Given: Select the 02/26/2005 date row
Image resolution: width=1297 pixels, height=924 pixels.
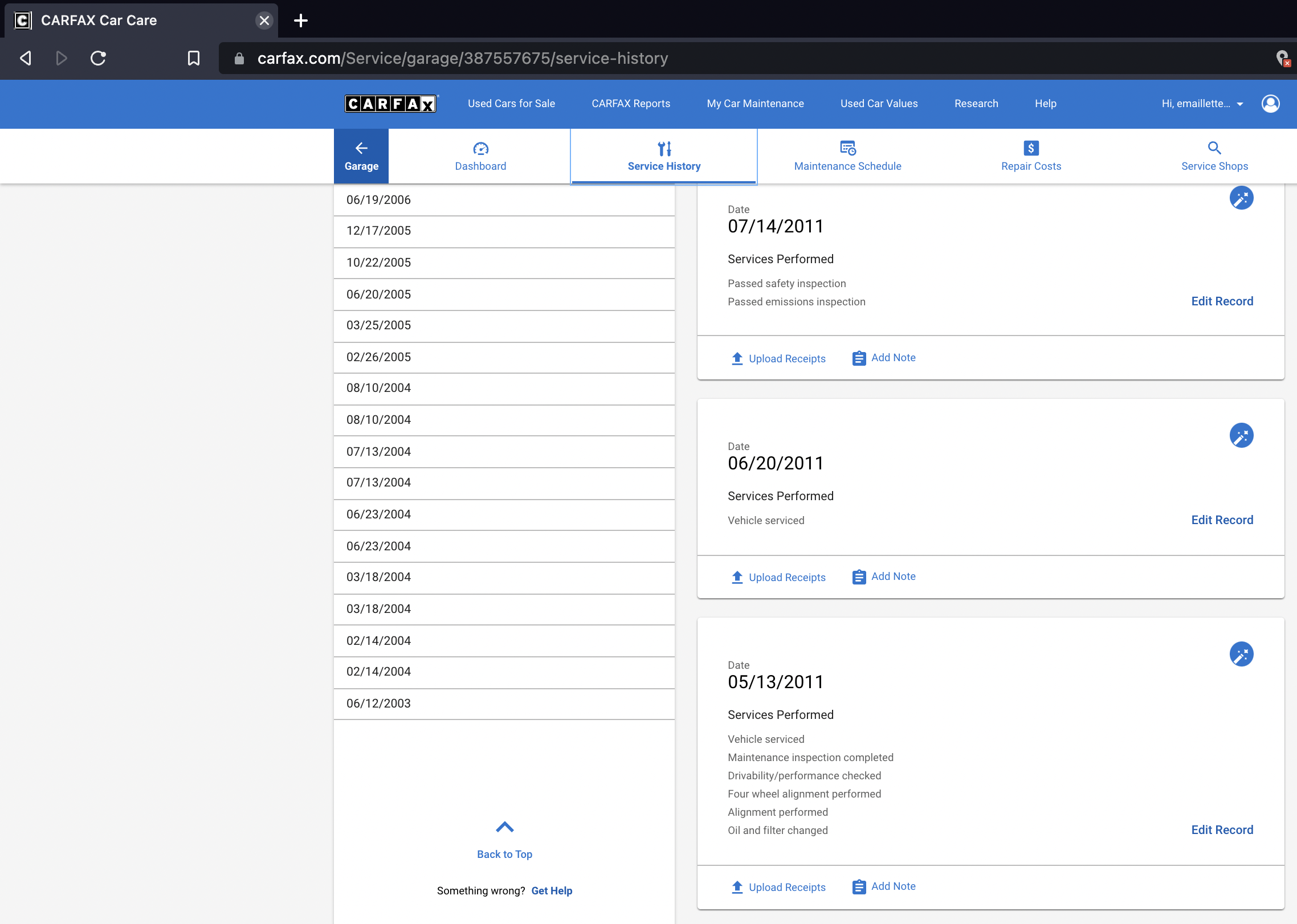Looking at the screenshot, I should click(504, 358).
